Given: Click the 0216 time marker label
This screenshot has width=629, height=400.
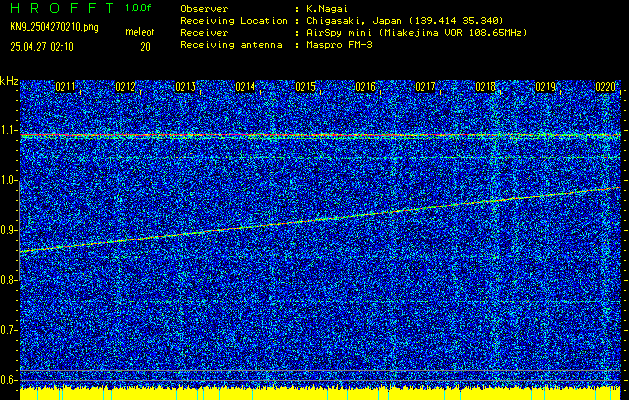Looking at the screenshot, I should (365, 87).
